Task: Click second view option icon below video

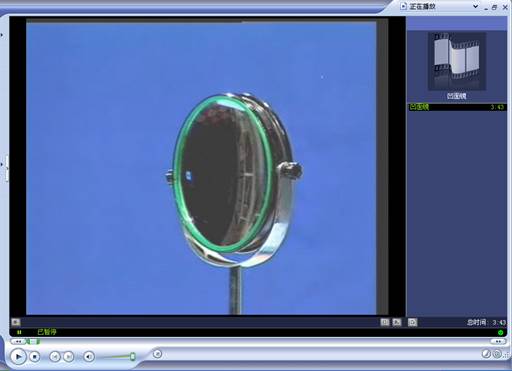Action: 397,322
